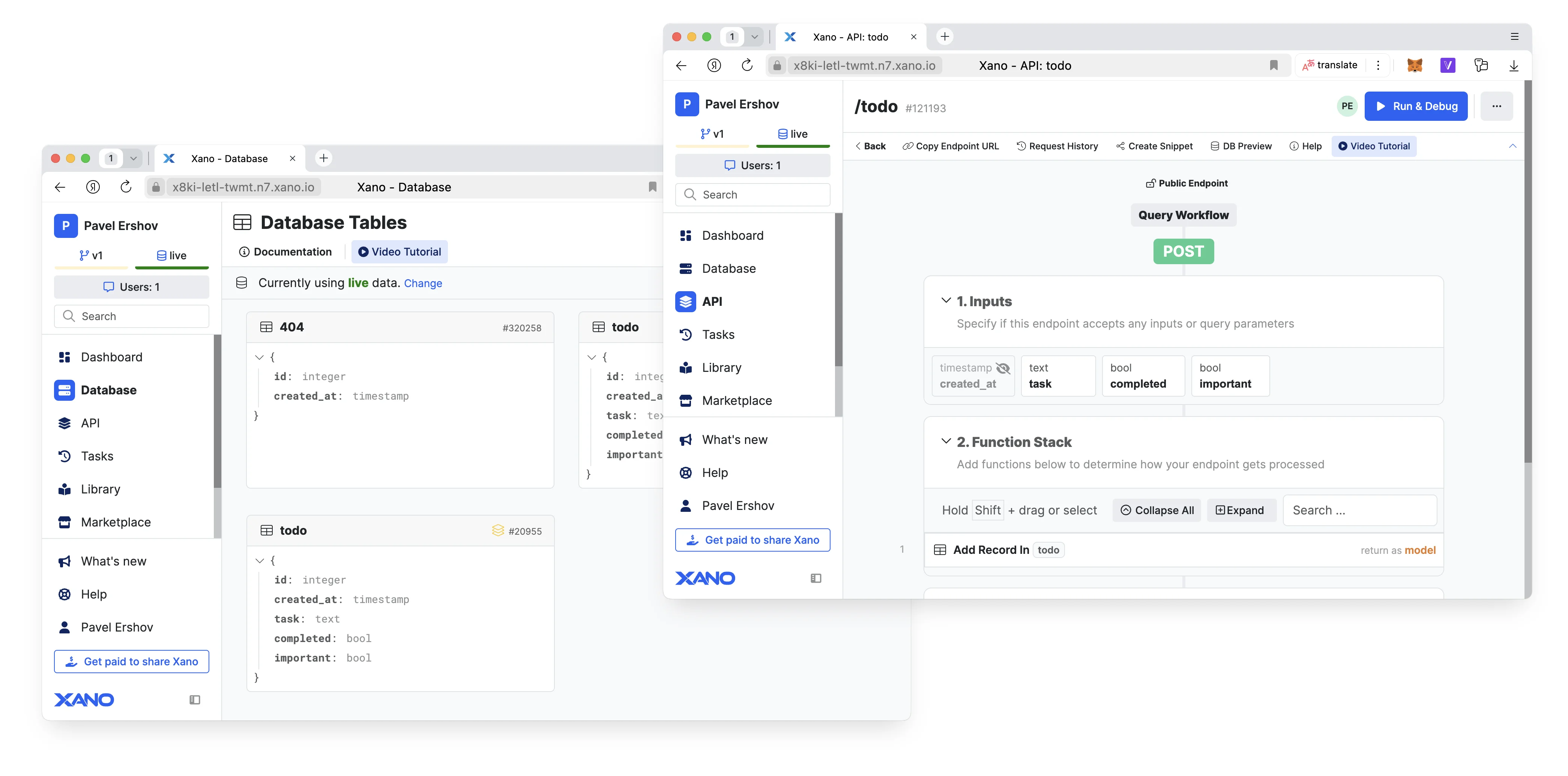This screenshot has width=1568, height=776.
Task: Click Create Snippet
Action: [1154, 146]
